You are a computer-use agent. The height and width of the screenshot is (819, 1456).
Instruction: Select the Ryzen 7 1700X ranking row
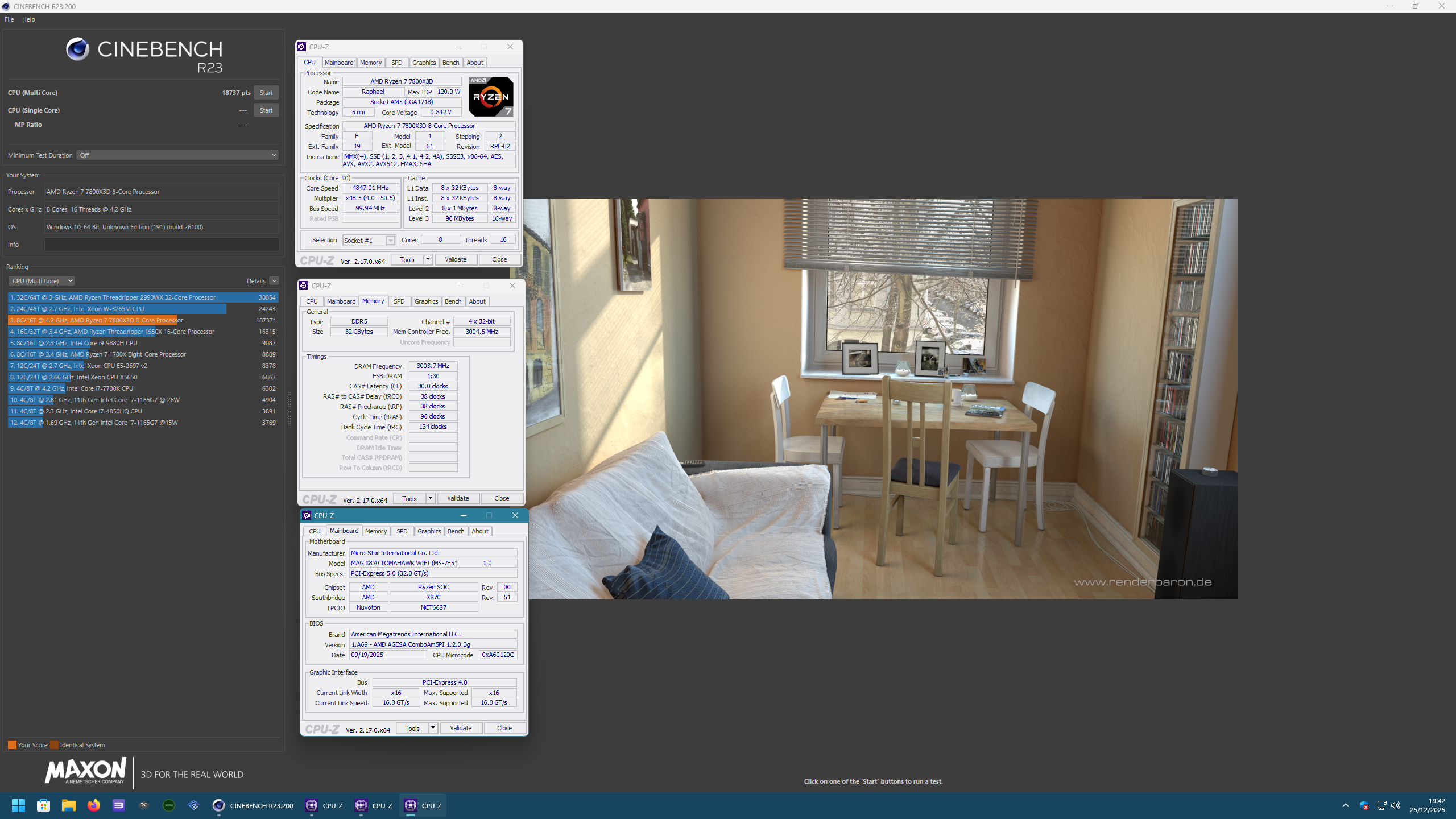[x=143, y=354]
